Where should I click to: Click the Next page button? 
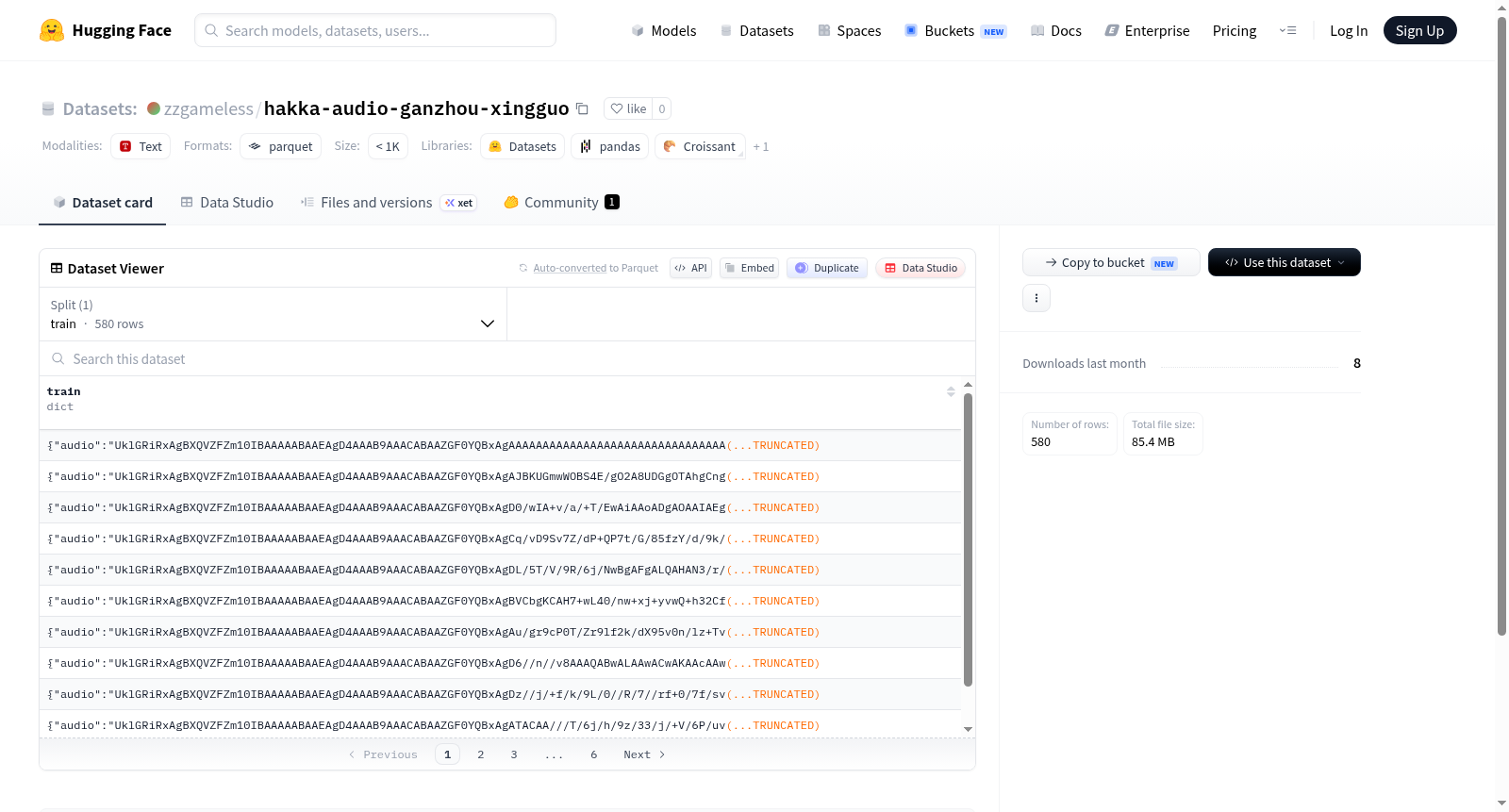click(x=644, y=754)
